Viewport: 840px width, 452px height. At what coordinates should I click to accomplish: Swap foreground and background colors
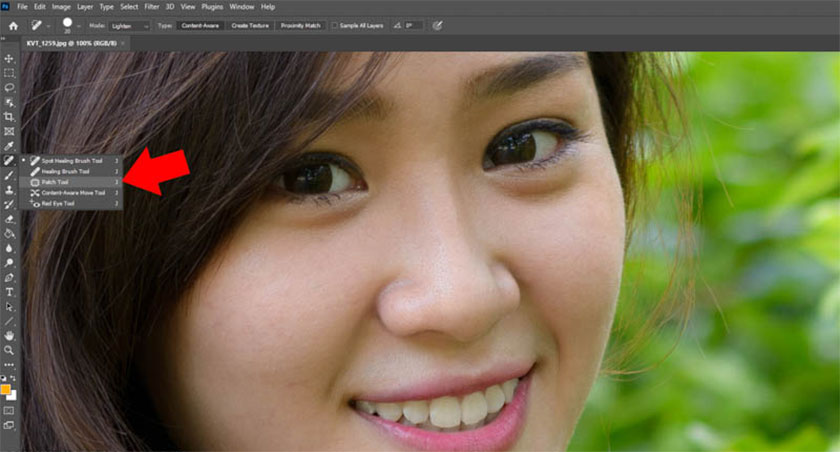pyautogui.click(x=13, y=378)
